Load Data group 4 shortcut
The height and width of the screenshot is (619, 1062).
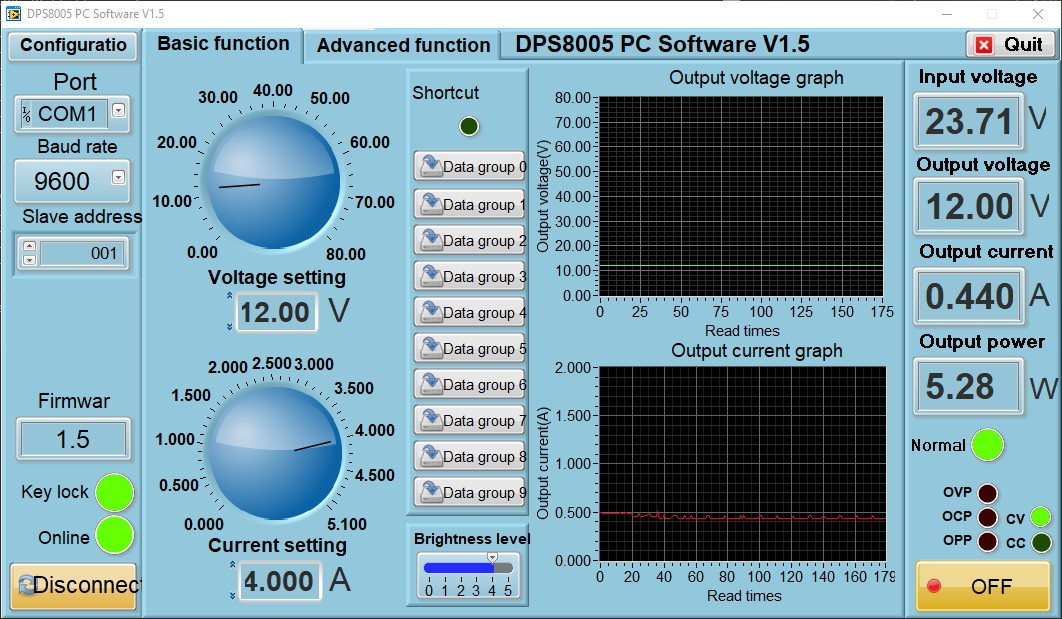tap(470, 312)
